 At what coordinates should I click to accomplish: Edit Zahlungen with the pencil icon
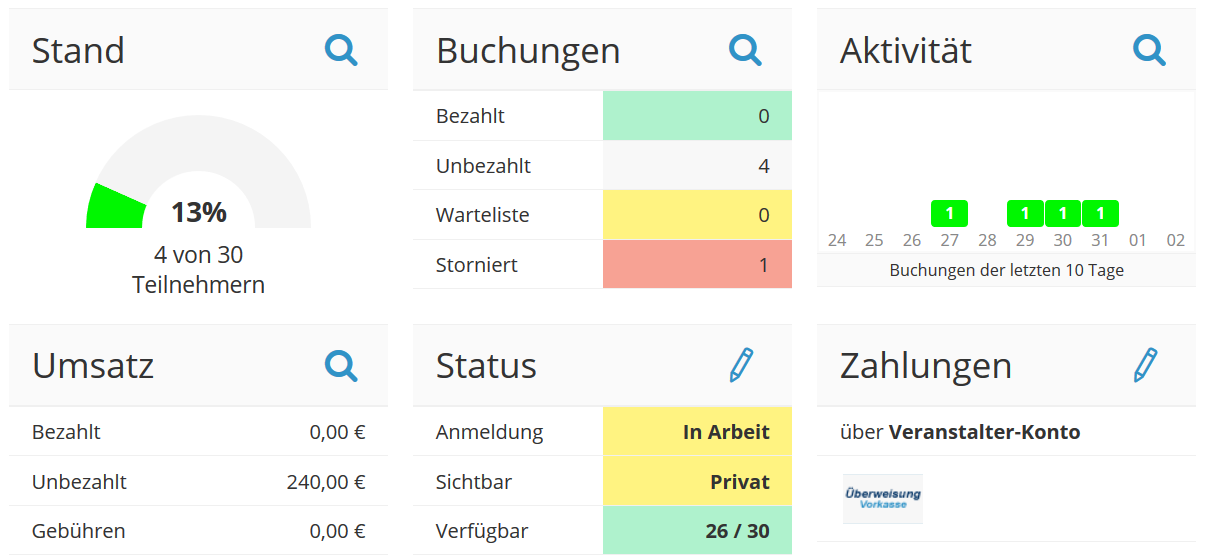coord(1145,366)
